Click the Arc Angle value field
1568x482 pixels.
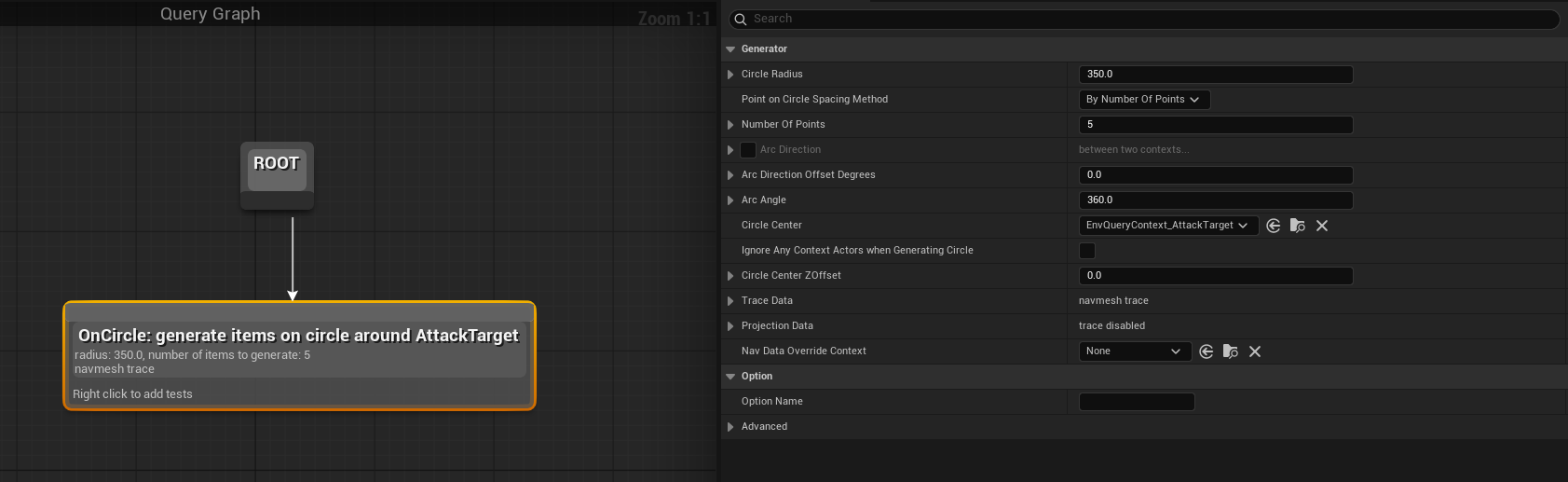click(1216, 200)
